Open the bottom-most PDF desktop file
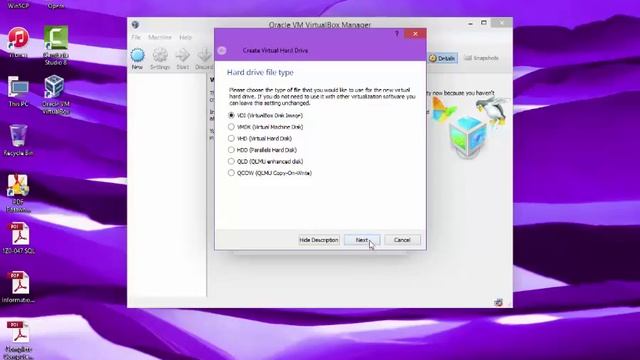The image size is (640, 360). tap(19, 340)
